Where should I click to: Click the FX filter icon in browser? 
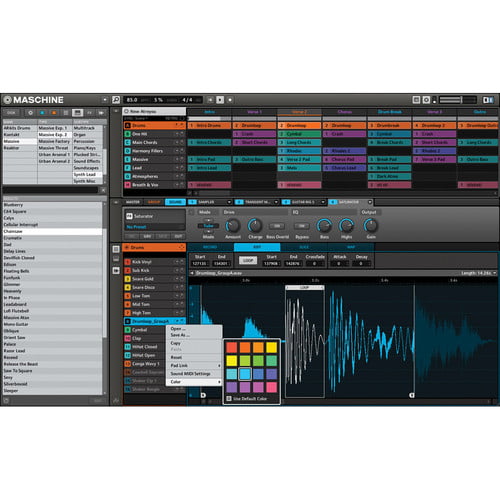point(89,113)
